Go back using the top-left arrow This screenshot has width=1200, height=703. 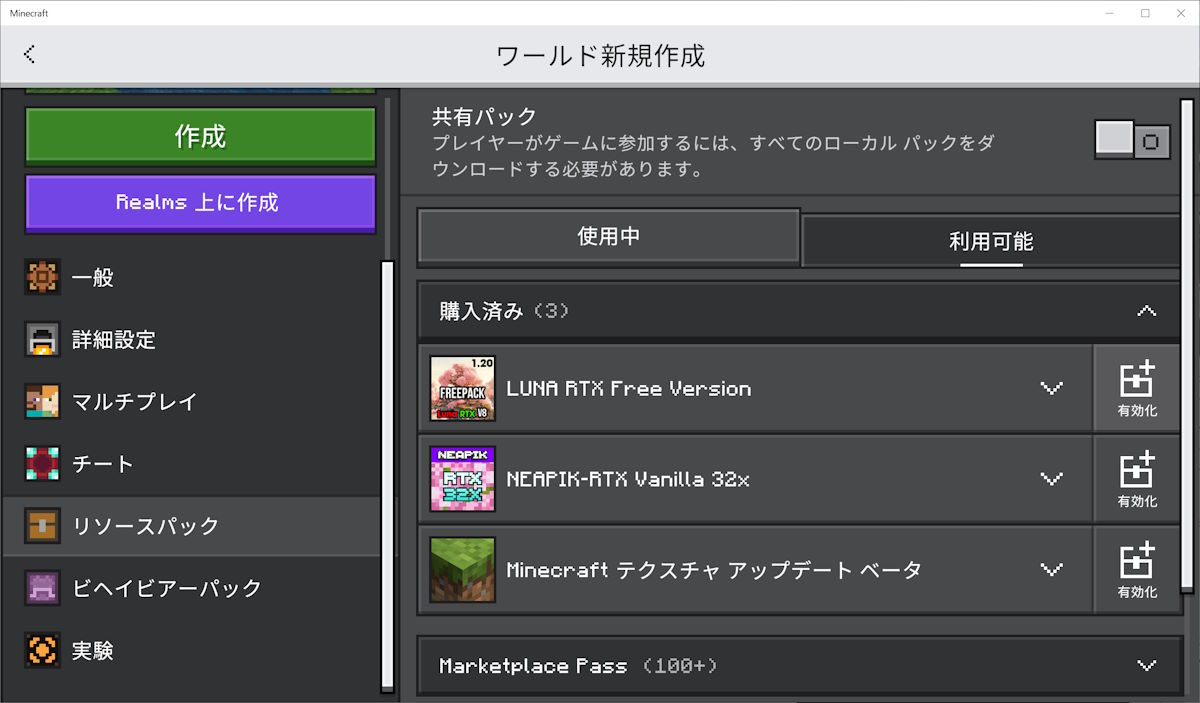point(29,54)
